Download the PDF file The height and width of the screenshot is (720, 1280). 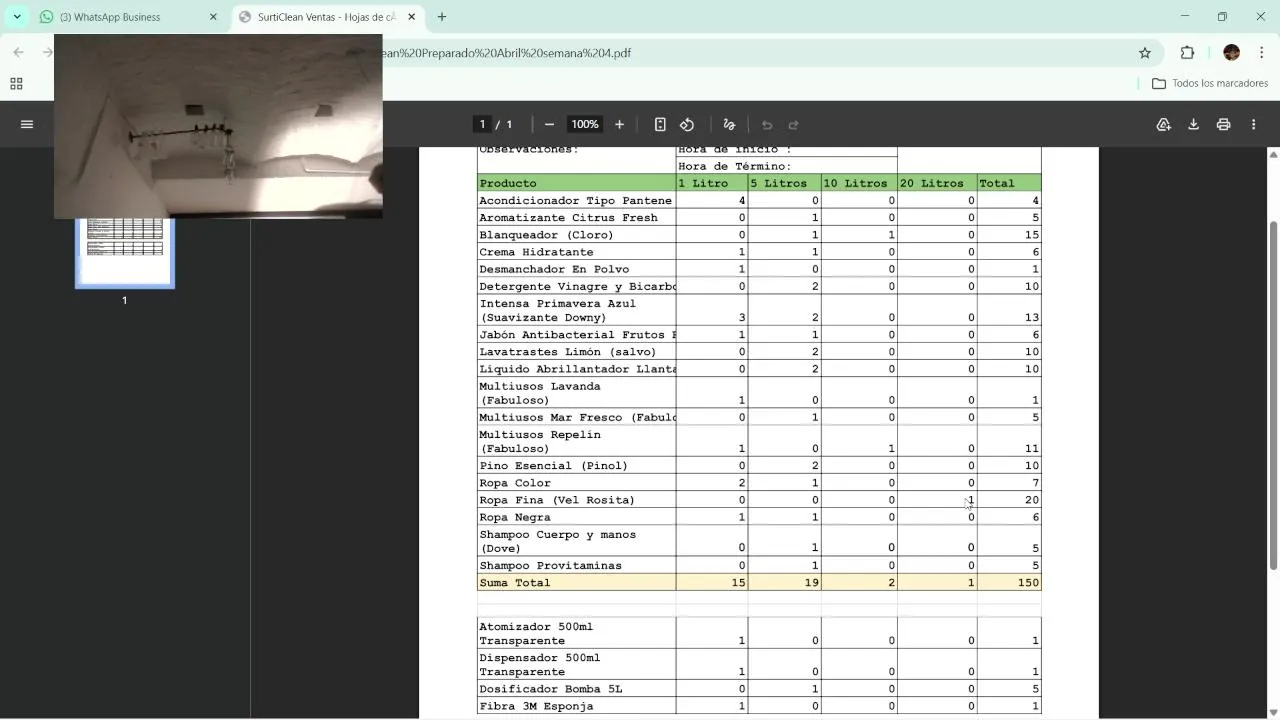pos(1193,124)
